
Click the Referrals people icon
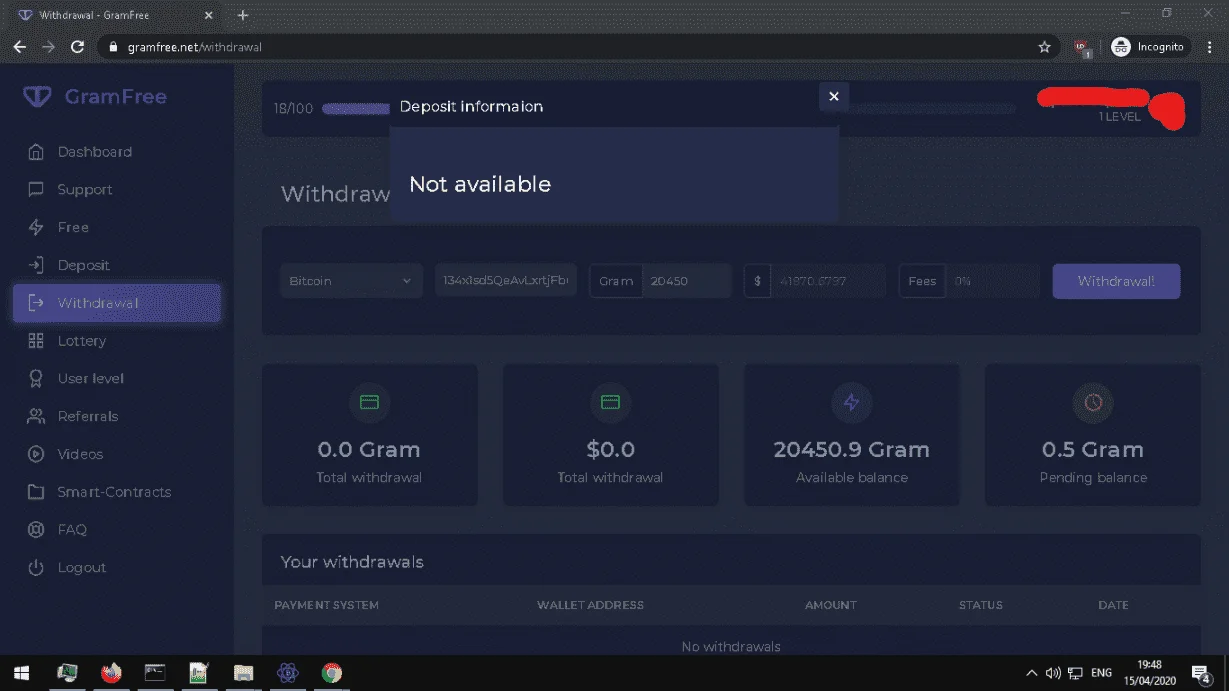tap(36, 416)
